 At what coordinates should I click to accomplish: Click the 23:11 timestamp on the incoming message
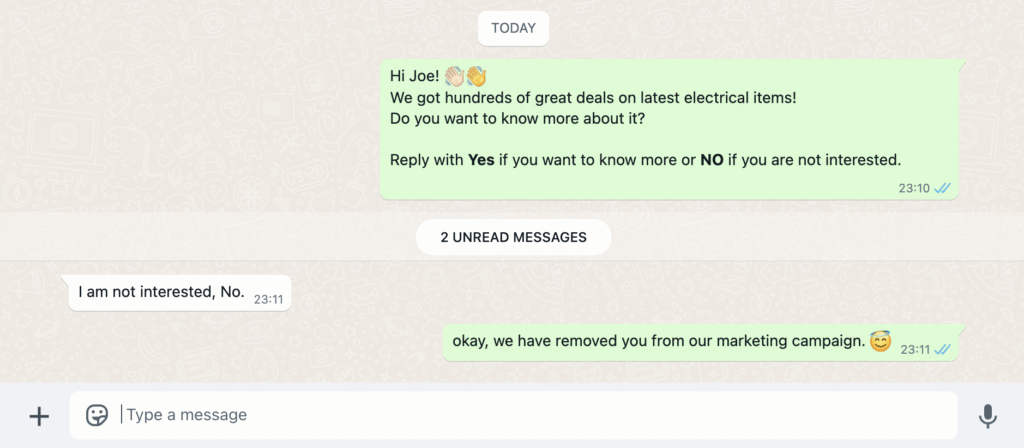268,300
